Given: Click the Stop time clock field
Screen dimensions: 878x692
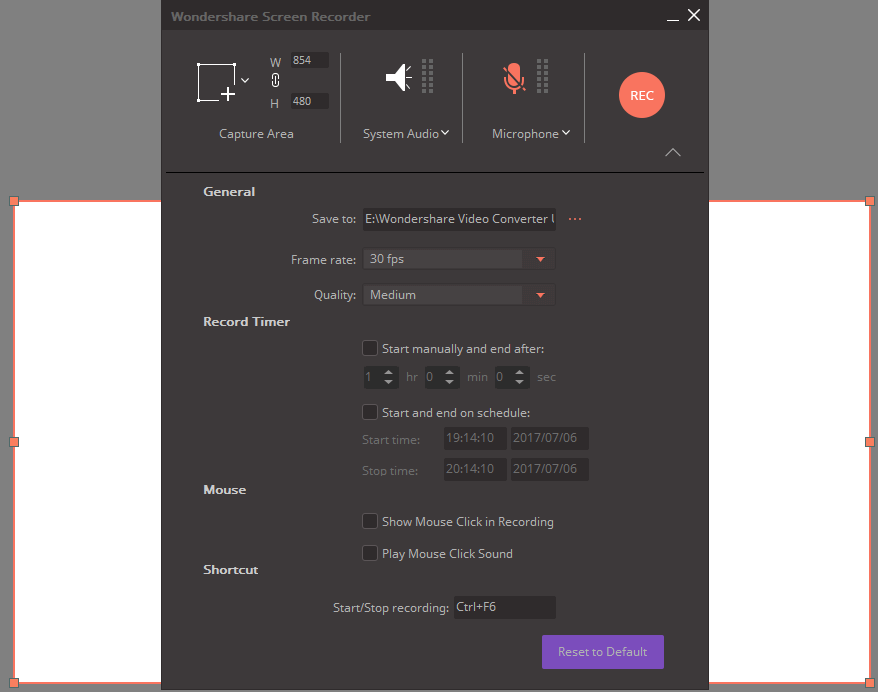Looking at the screenshot, I should [x=475, y=469].
